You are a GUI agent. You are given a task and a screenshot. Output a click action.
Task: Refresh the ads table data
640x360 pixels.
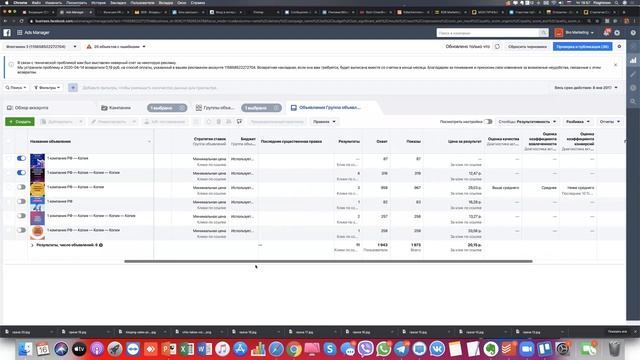pos(497,47)
